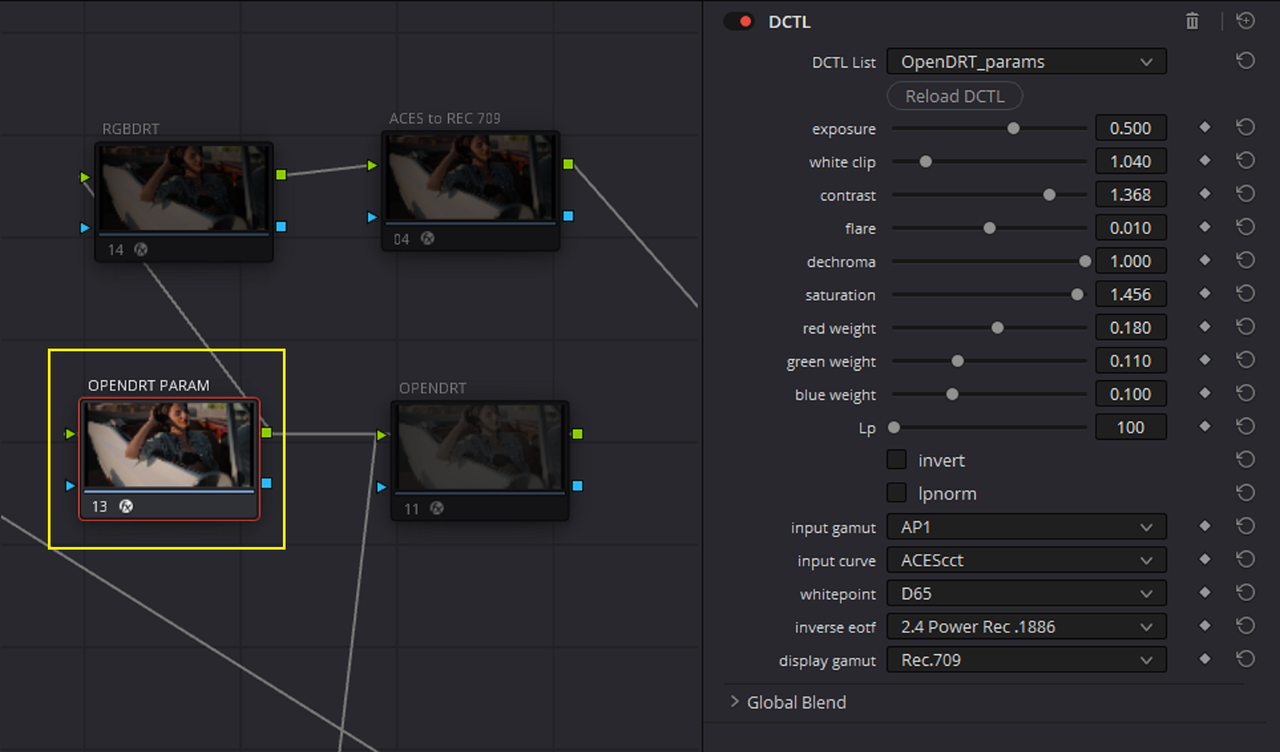The image size is (1280, 752).
Task: Click the white clip value field 1.040
Action: 1131,161
